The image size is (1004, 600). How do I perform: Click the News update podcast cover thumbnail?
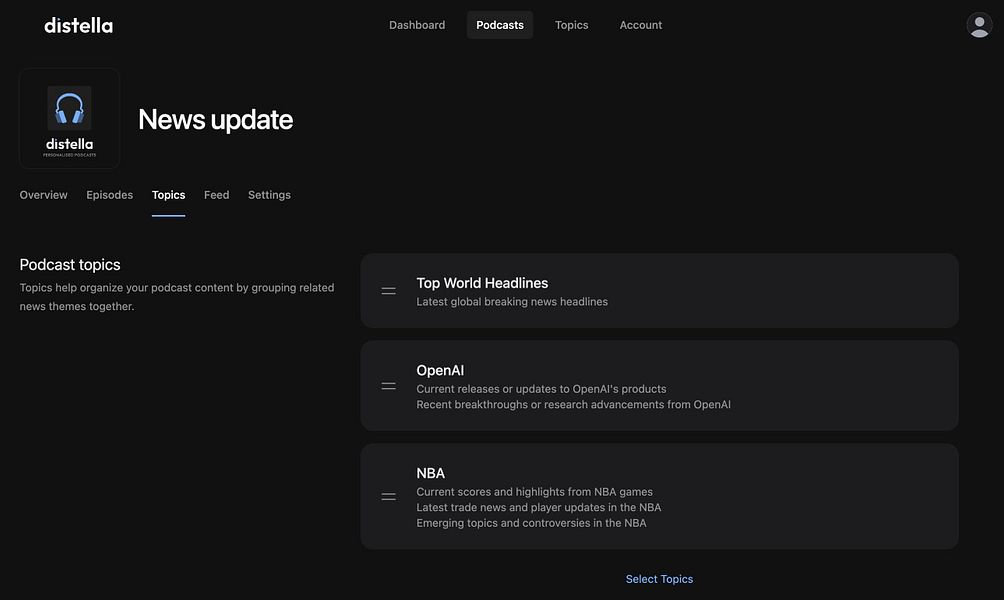(69, 118)
